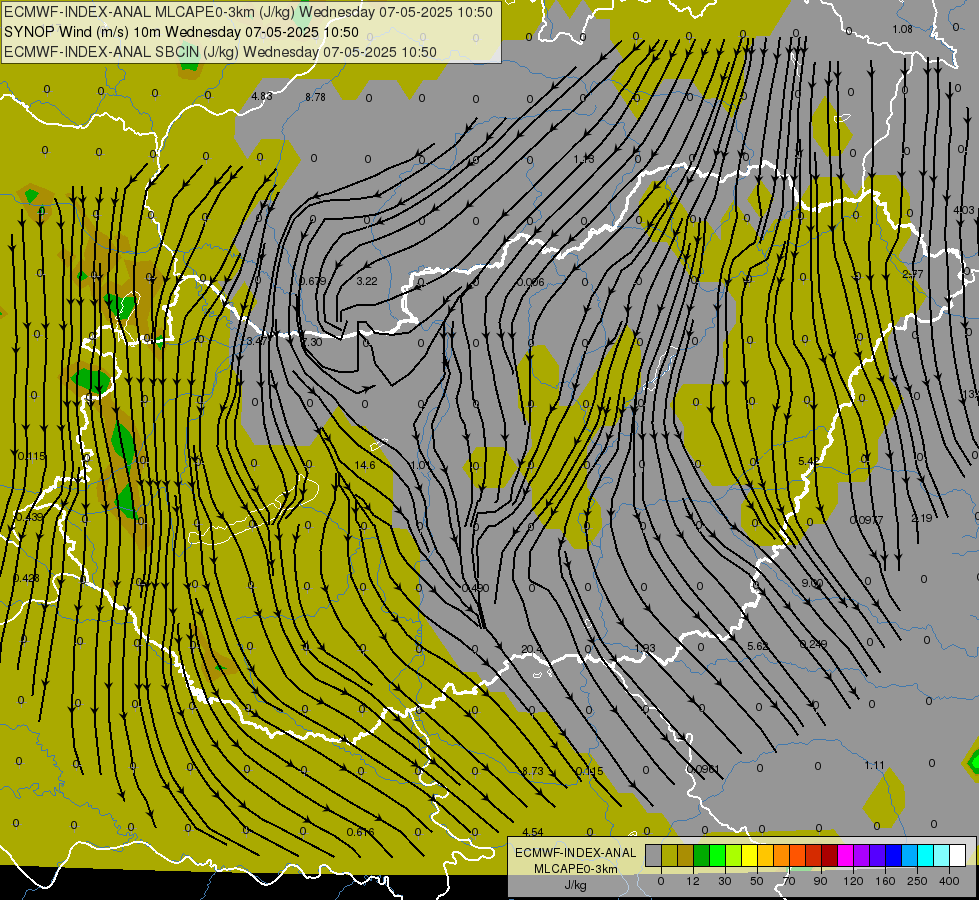The image size is (979, 900).
Task: Choose the dark red legend swatch
Action: click(830, 855)
